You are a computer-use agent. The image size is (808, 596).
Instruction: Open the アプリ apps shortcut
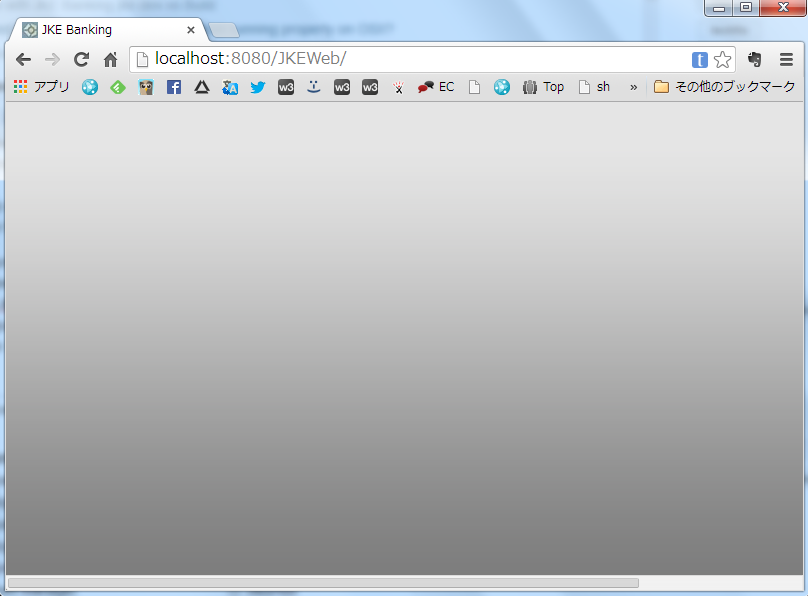(41, 87)
